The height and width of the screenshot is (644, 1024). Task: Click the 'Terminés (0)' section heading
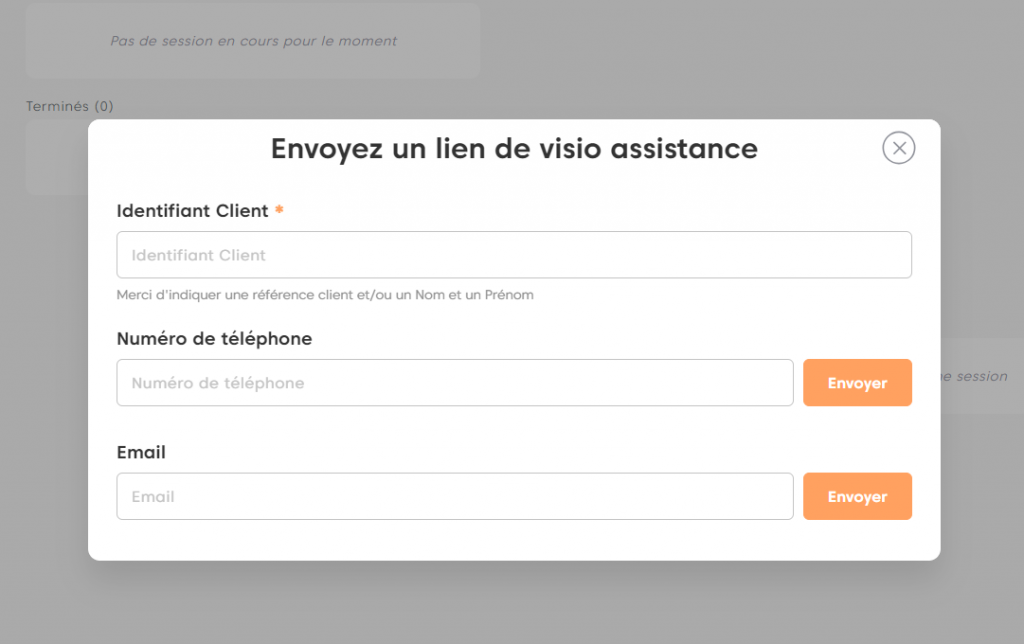point(69,106)
